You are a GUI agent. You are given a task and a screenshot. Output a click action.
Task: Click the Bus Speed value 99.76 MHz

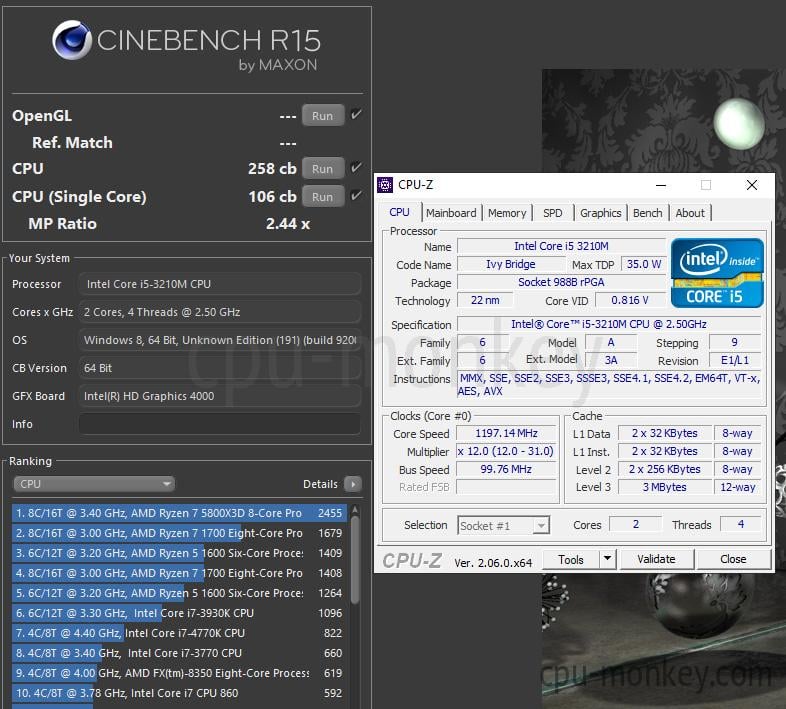coord(506,469)
